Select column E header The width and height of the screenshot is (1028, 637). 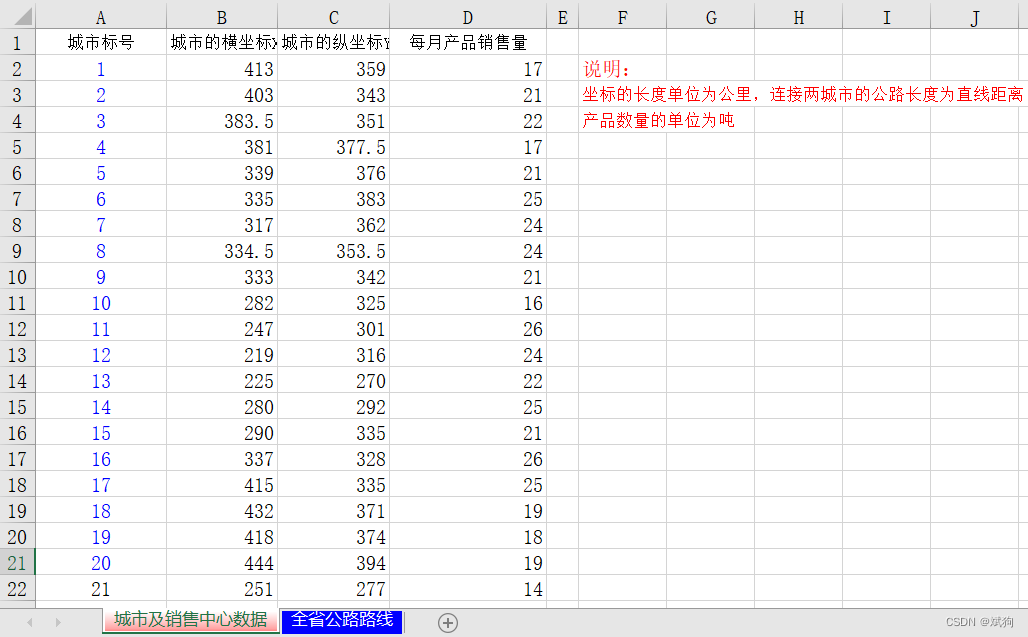click(563, 16)
